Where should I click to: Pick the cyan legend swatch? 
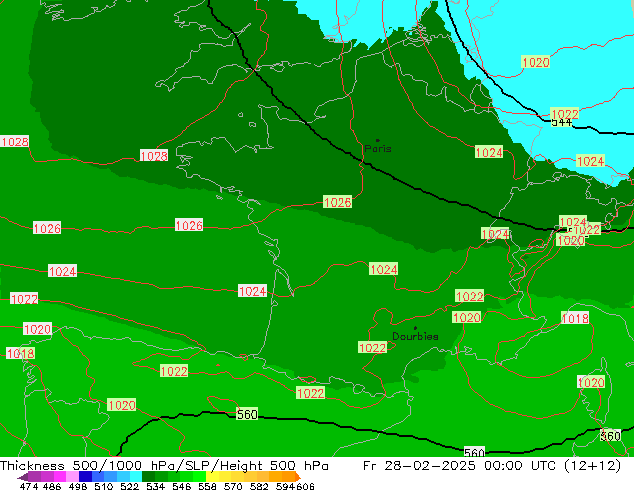tap(136, 476)
